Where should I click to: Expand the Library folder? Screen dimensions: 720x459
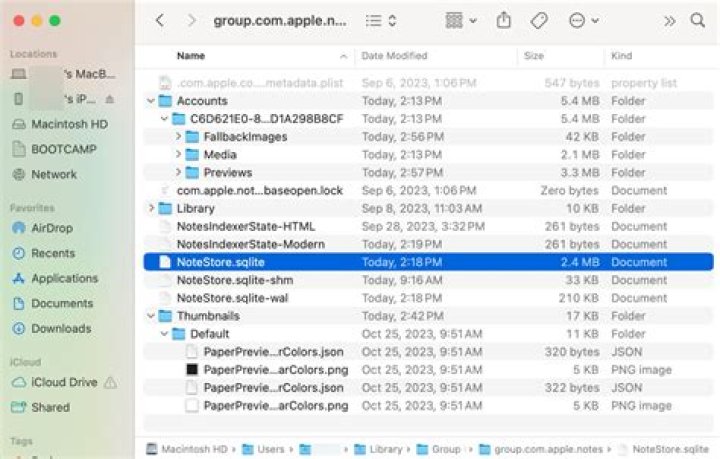[x=151, y=208]
